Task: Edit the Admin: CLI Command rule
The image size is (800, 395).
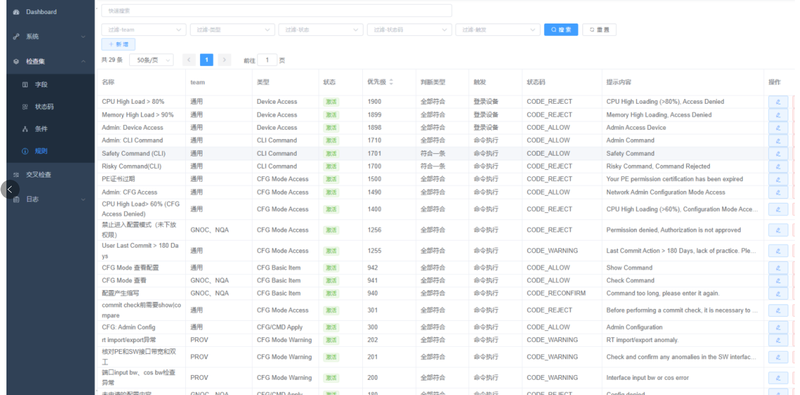Action: (x=778, y=140)
